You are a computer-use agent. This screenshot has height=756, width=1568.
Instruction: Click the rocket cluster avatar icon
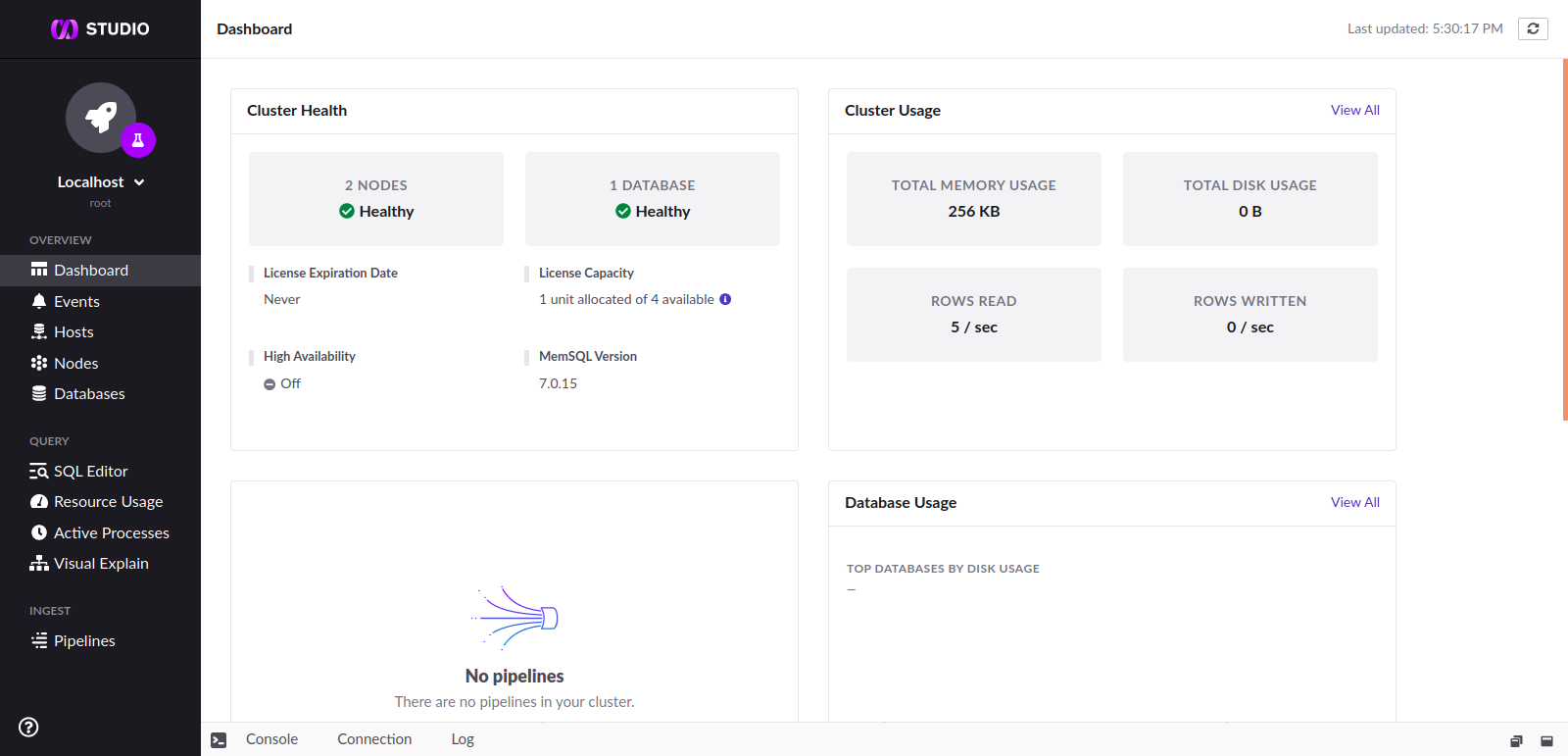tap(101, 118)
